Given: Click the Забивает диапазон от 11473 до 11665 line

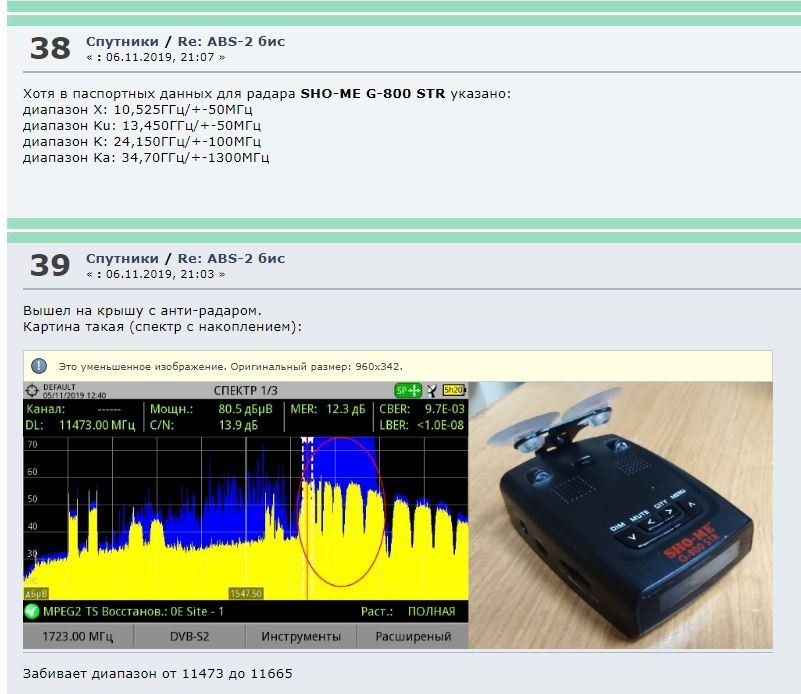Looking at the screenshot, I should click(x=158, y=674).
